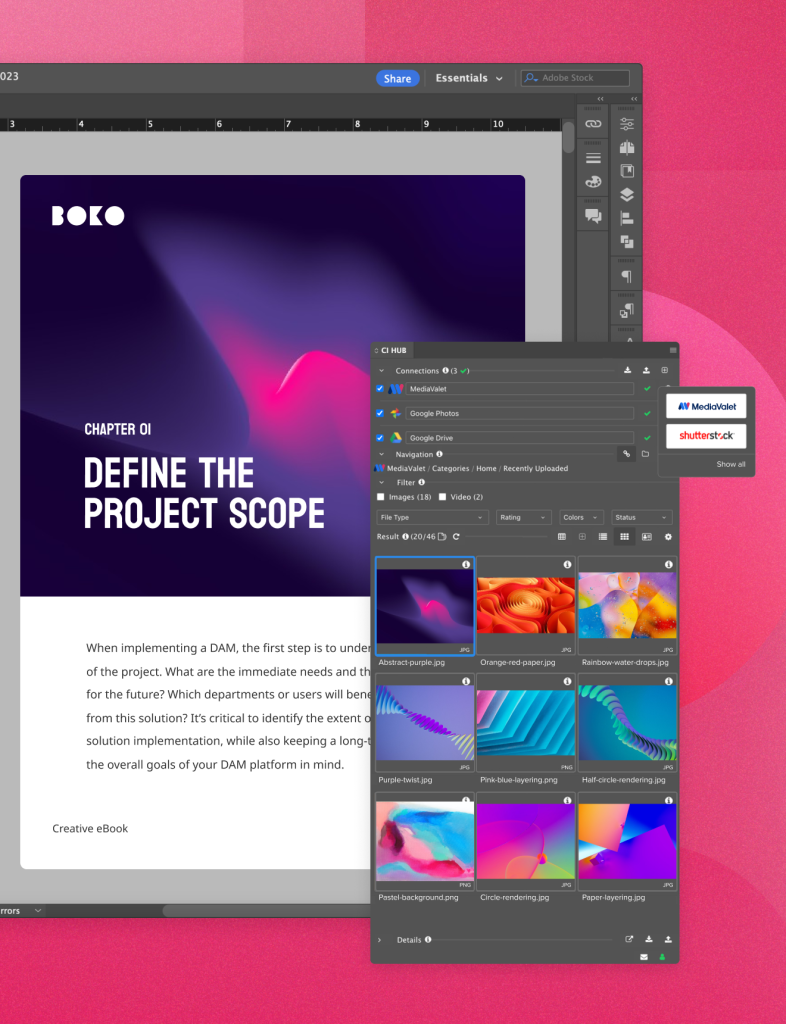Open the Review comments panel icon
Screen dimensions: 786x1024
tap(593, 216)
